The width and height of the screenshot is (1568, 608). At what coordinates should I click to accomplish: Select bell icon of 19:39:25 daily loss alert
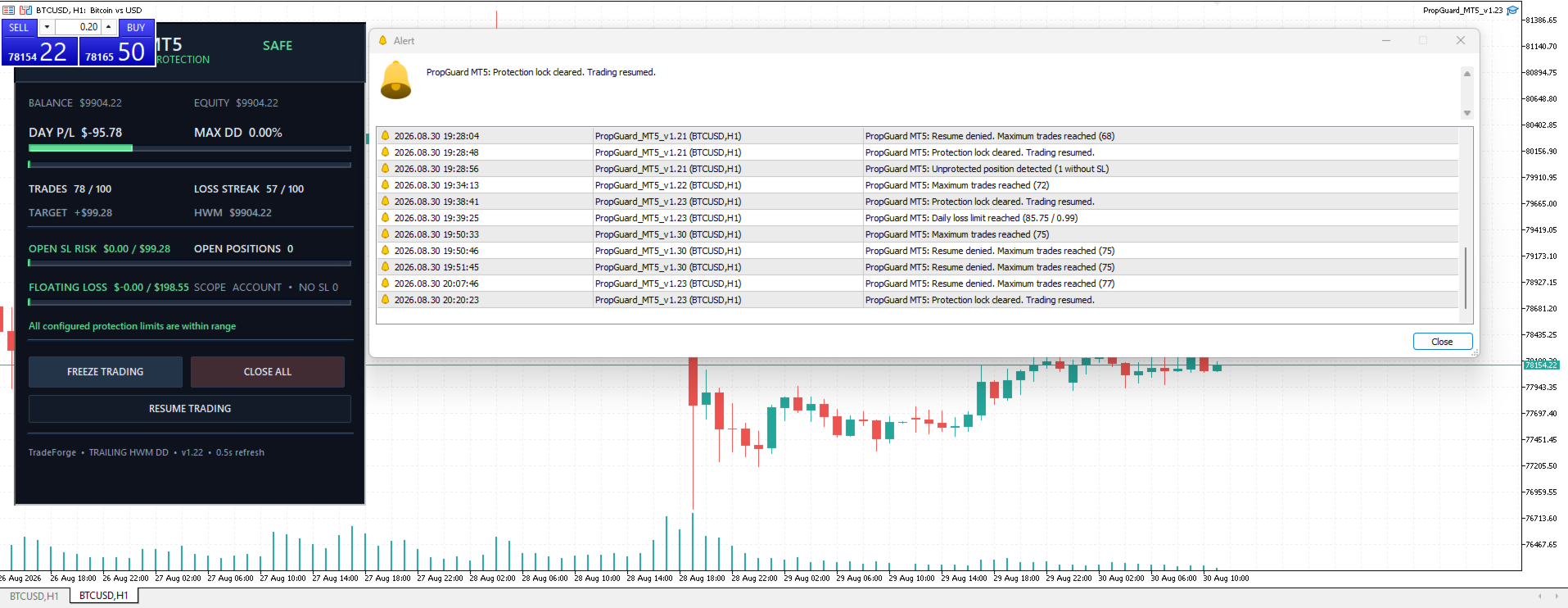(x=385, y=218)
